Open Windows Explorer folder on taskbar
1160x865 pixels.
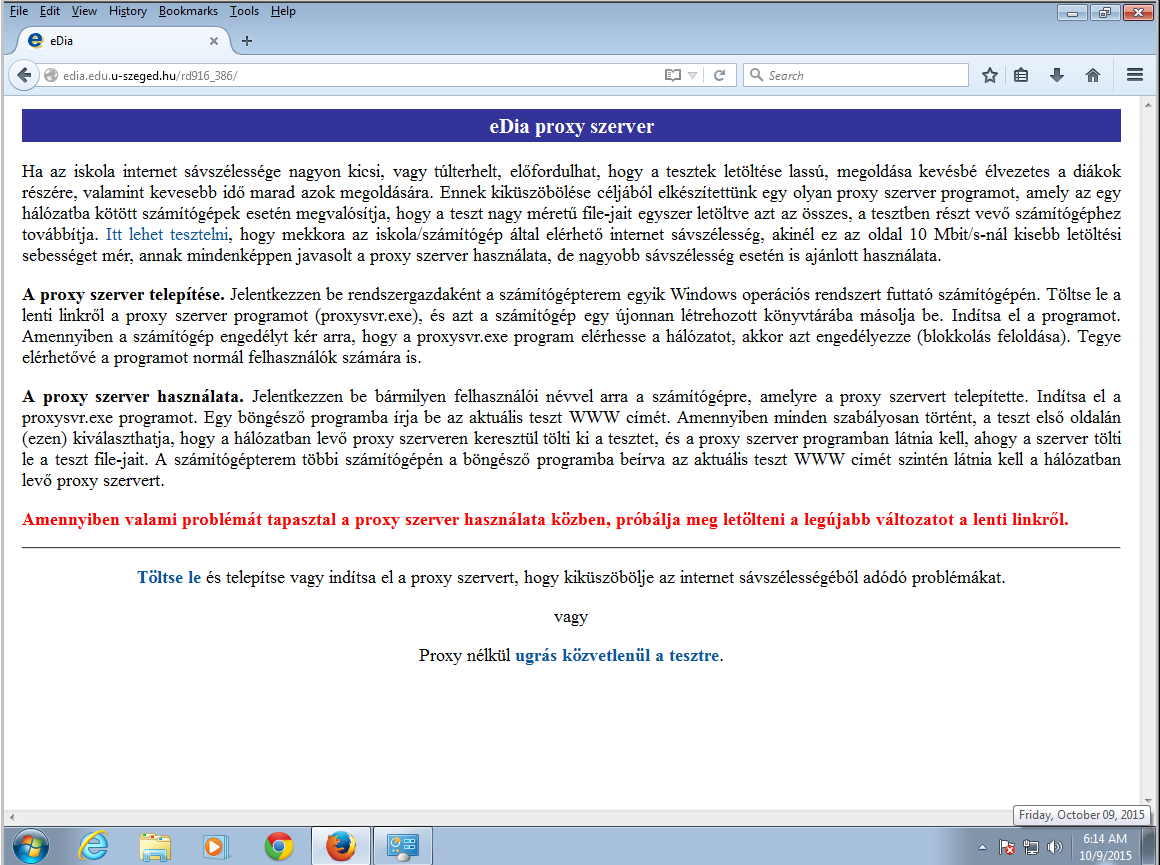pos(155,846)
